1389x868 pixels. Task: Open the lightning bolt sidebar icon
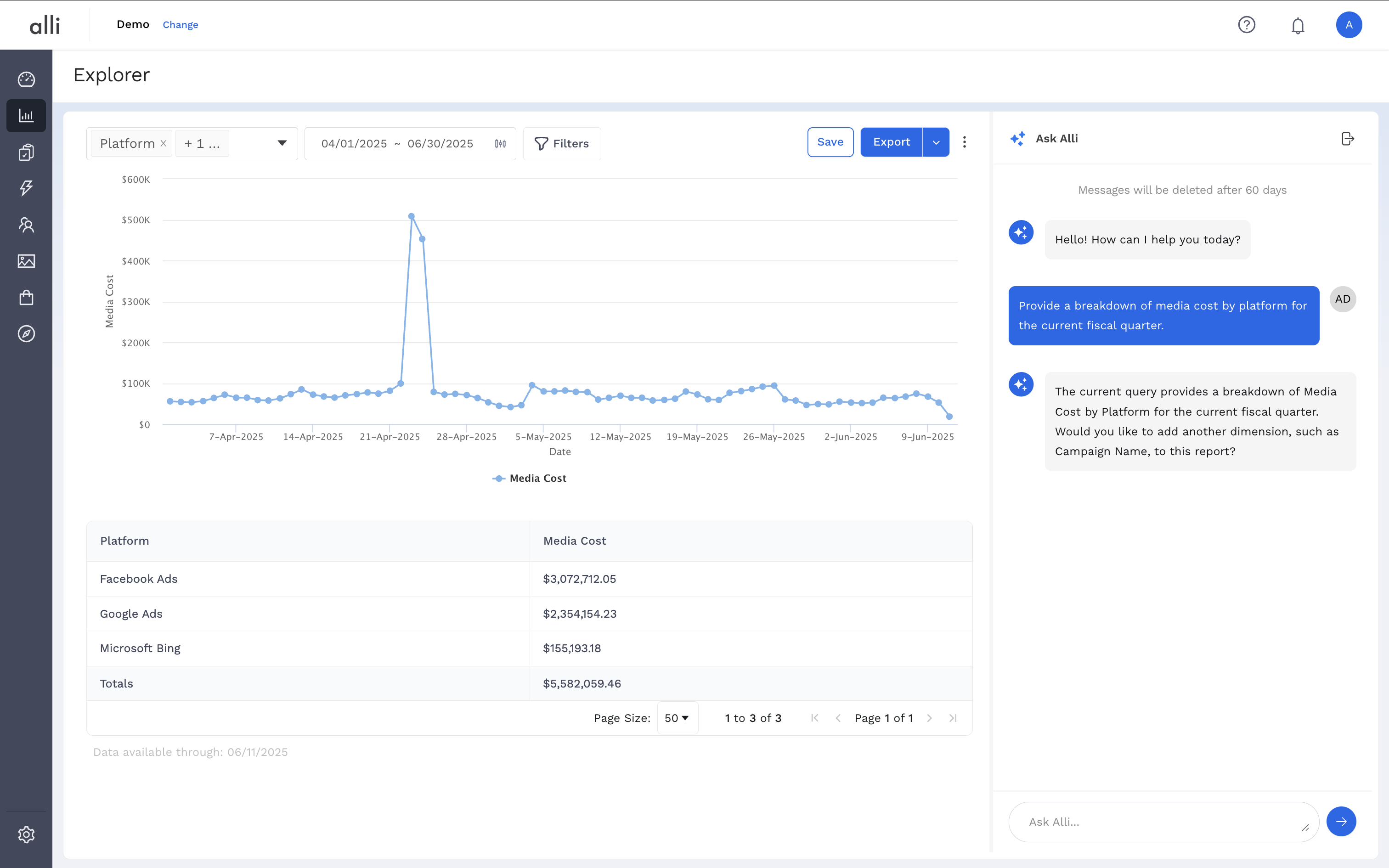coord(26,188)
